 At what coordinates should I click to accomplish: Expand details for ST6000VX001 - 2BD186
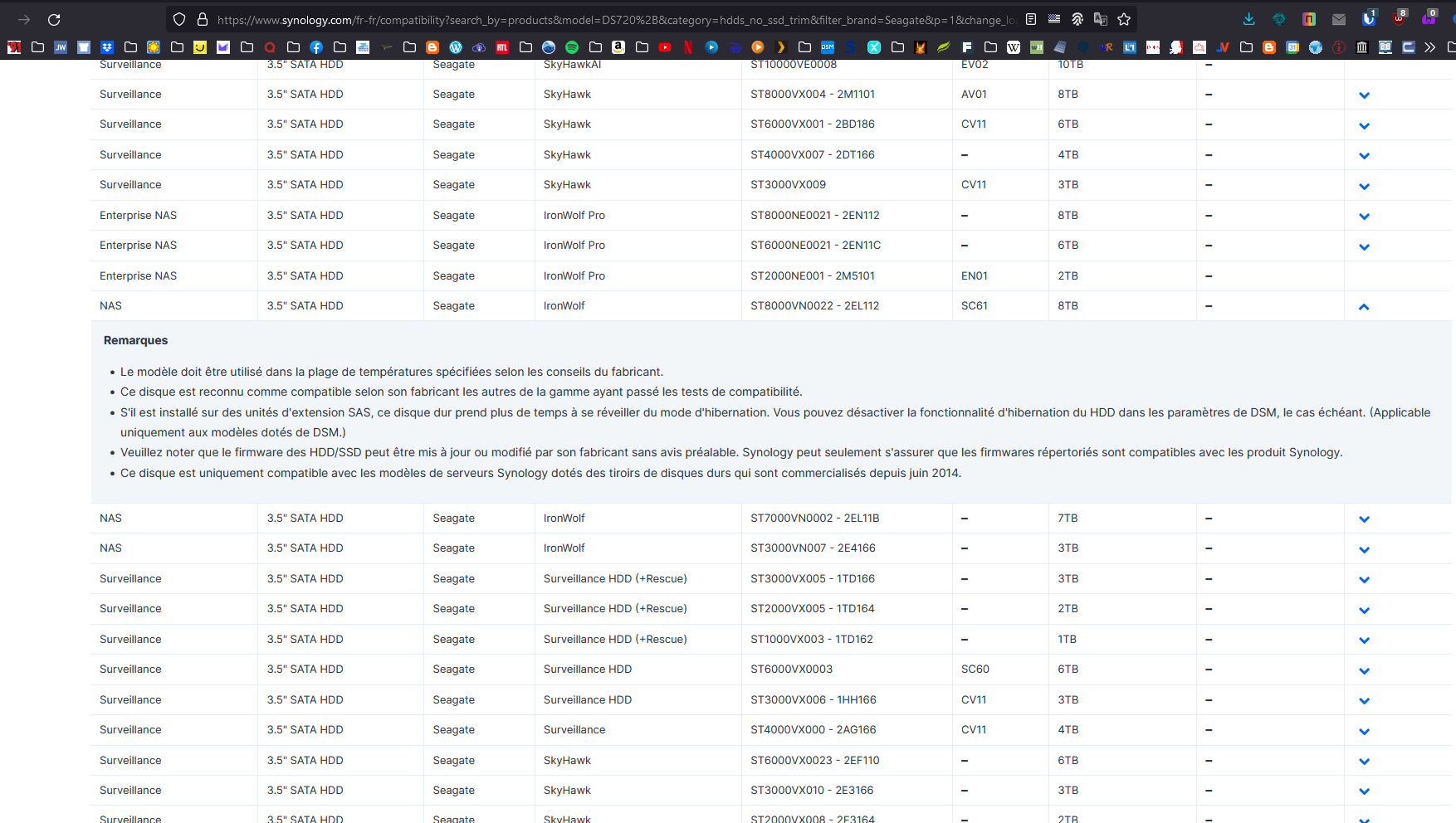click(x=1364, y=125)
